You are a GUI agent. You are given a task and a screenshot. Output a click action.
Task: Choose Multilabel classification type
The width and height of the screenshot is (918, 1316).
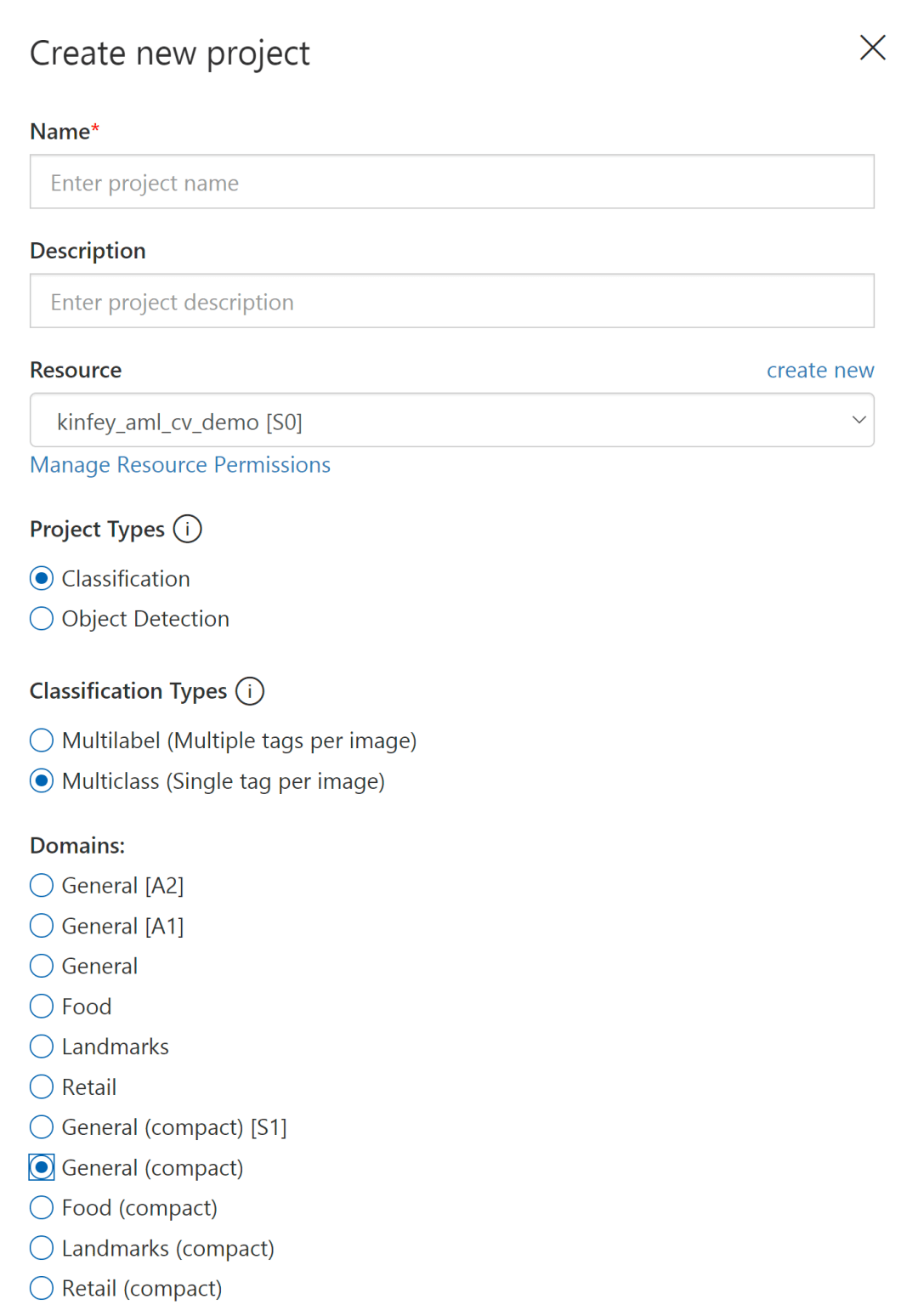tap(42, 740)
